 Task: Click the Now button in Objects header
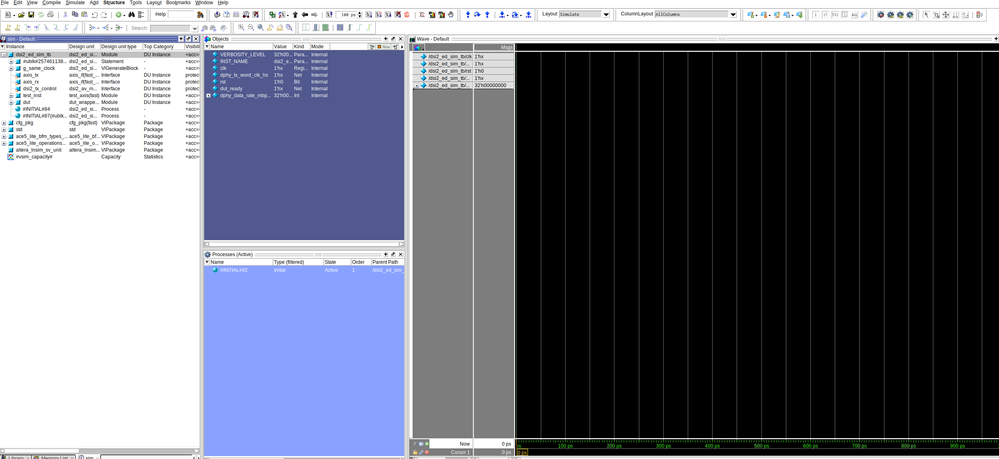click(x=384, y=47)
